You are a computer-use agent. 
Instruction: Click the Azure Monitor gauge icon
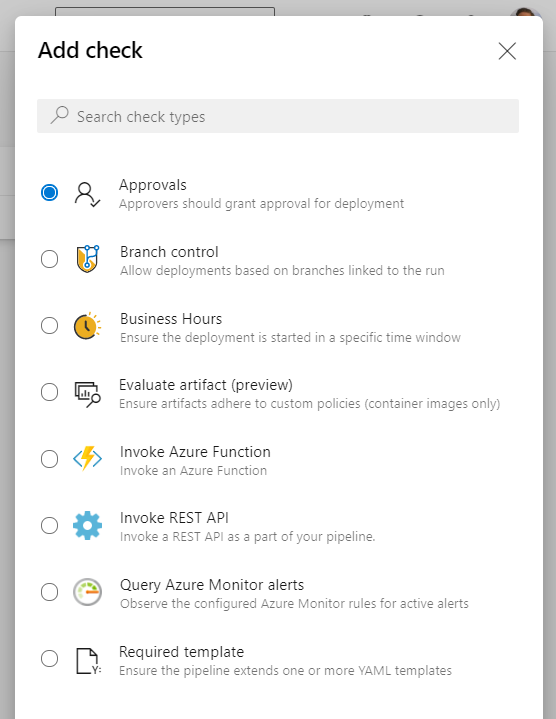pyautogui.click(x=87, y=592)
